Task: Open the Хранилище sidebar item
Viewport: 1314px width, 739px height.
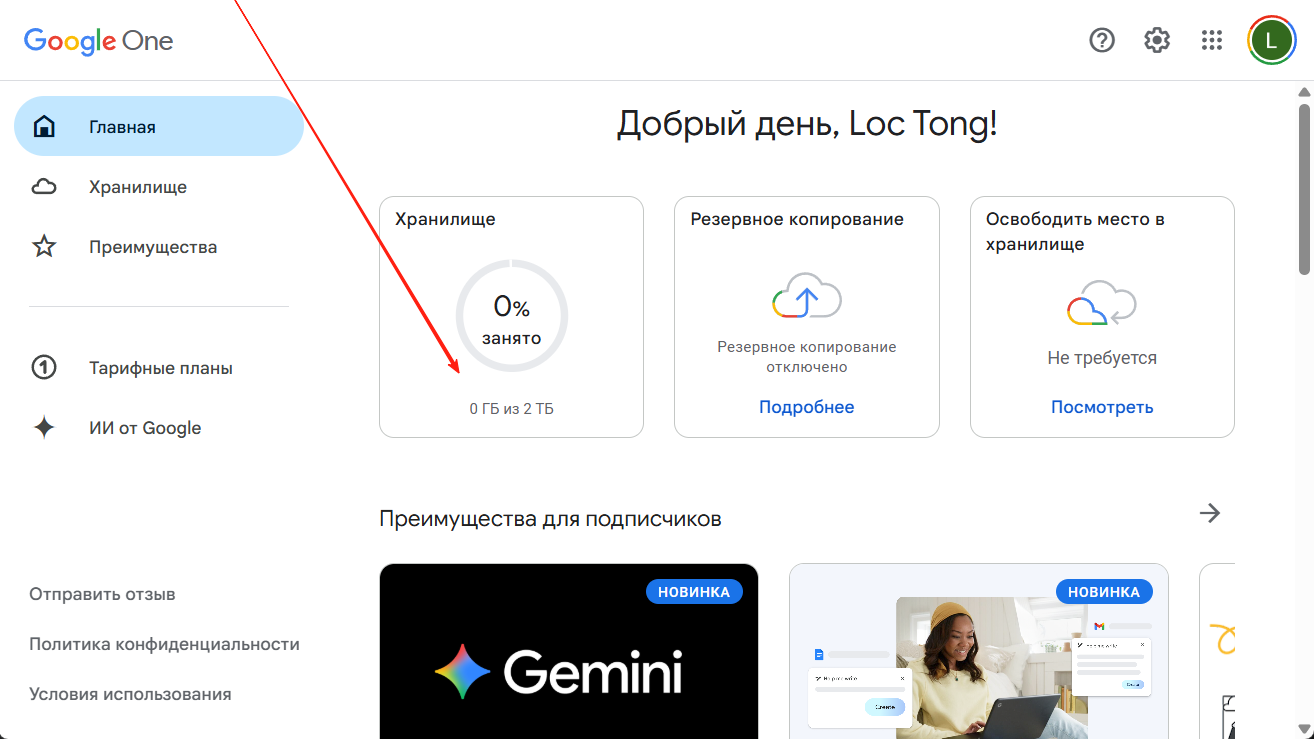Action: point(159,187)
